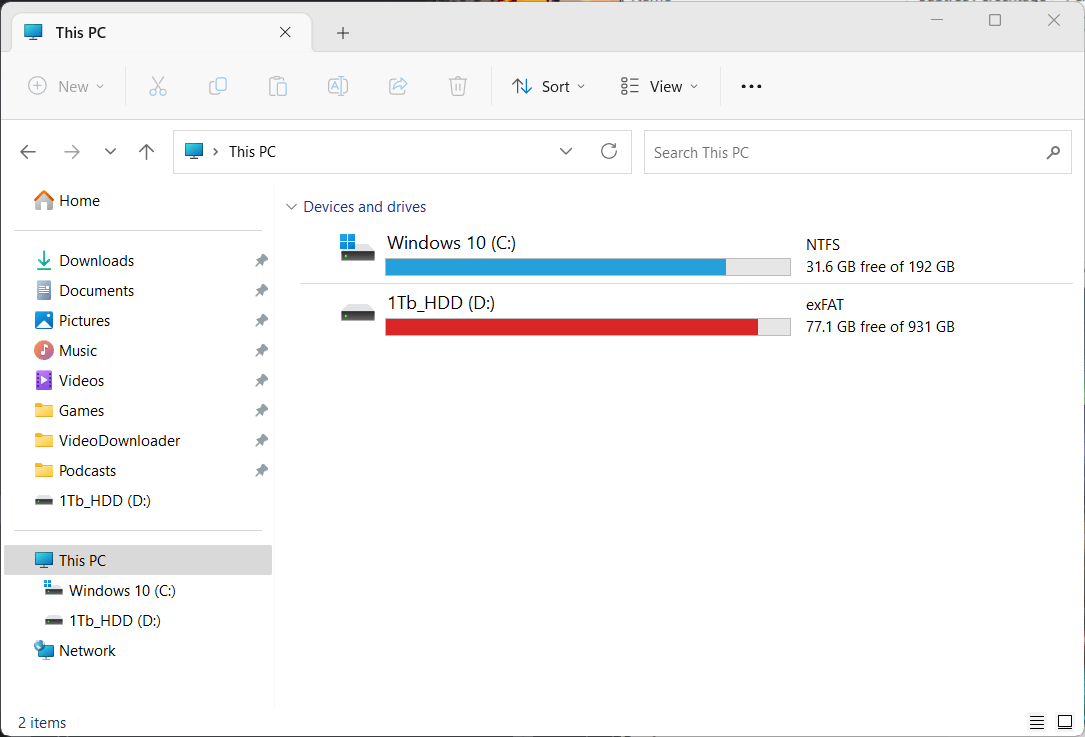Click the computer icon in address bar
Screen dimensions: 1085x737
pyautogui.click(x=194, y=151)
